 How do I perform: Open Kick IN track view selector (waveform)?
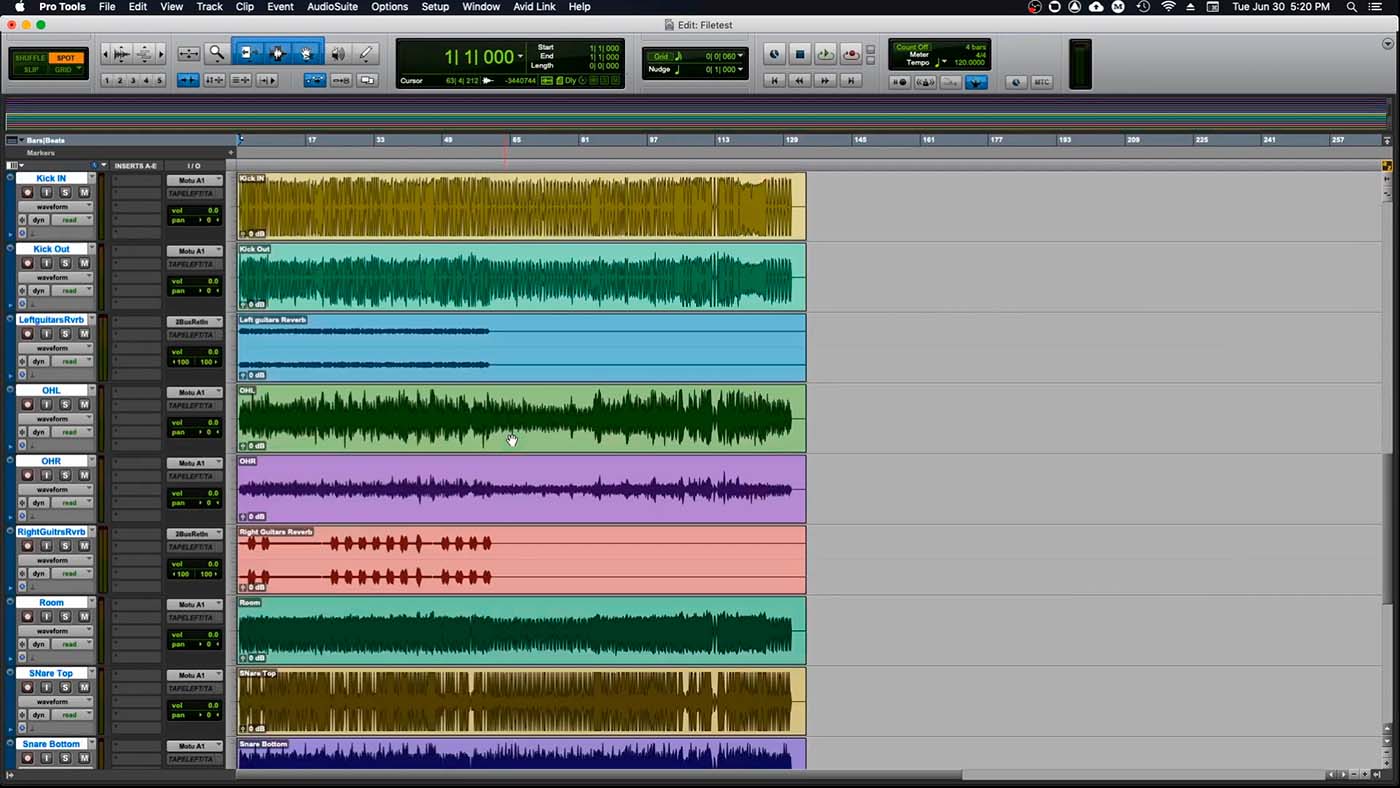point(56,206)
